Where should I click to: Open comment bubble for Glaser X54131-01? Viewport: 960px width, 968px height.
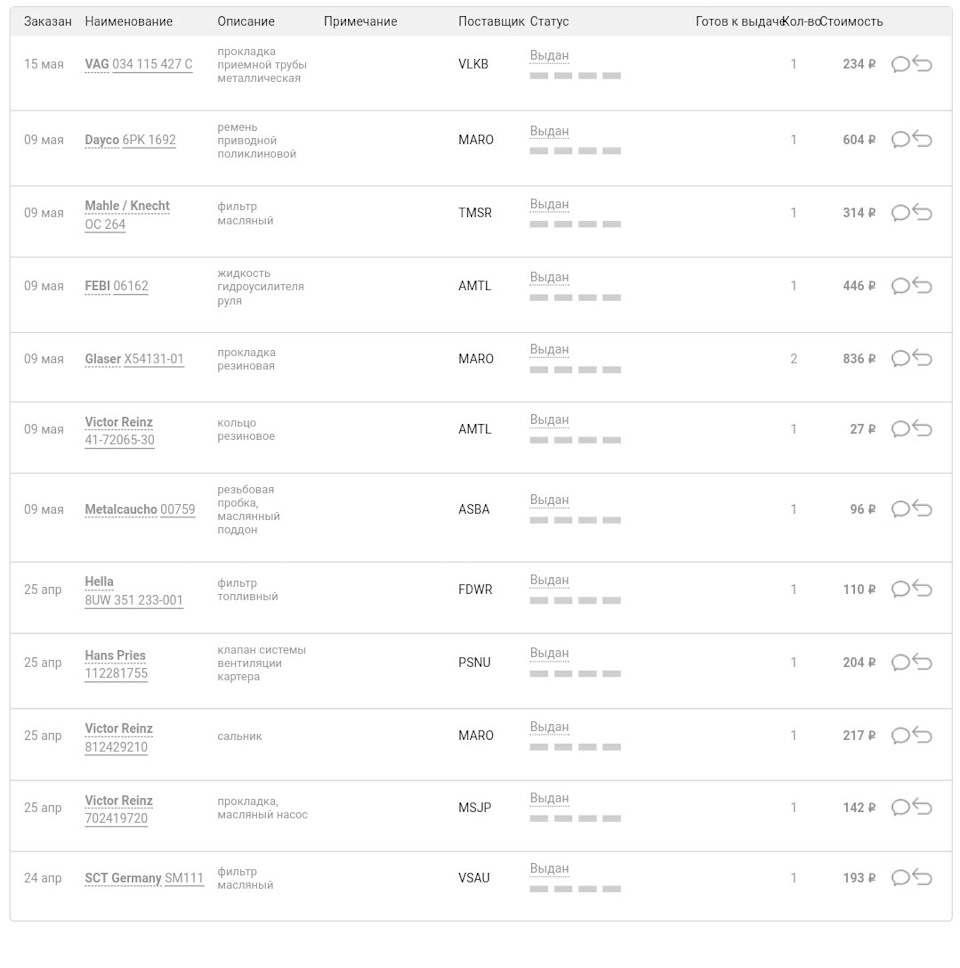pos(900,359)
